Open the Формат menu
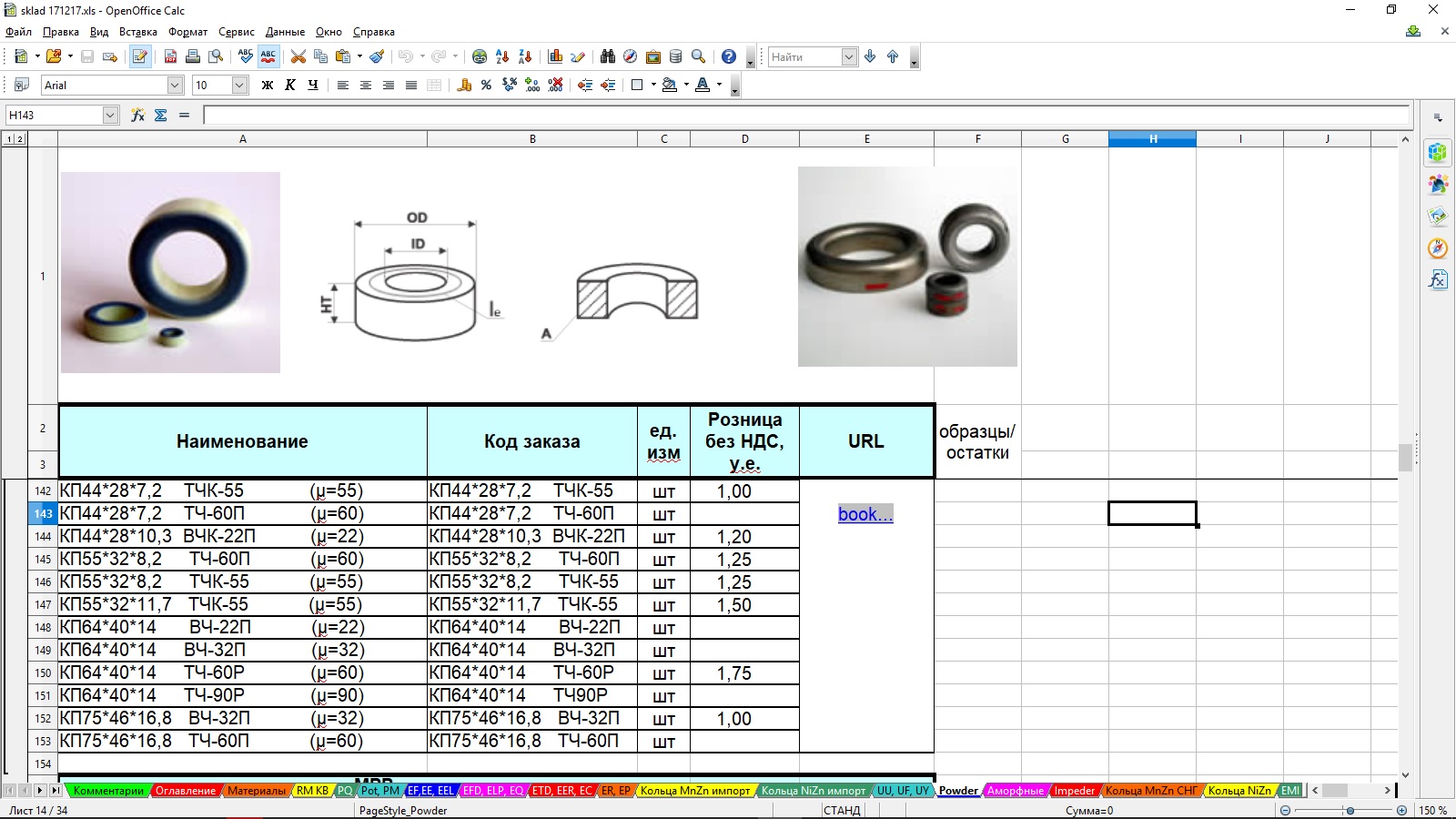1456x819 pixels. 187,32
